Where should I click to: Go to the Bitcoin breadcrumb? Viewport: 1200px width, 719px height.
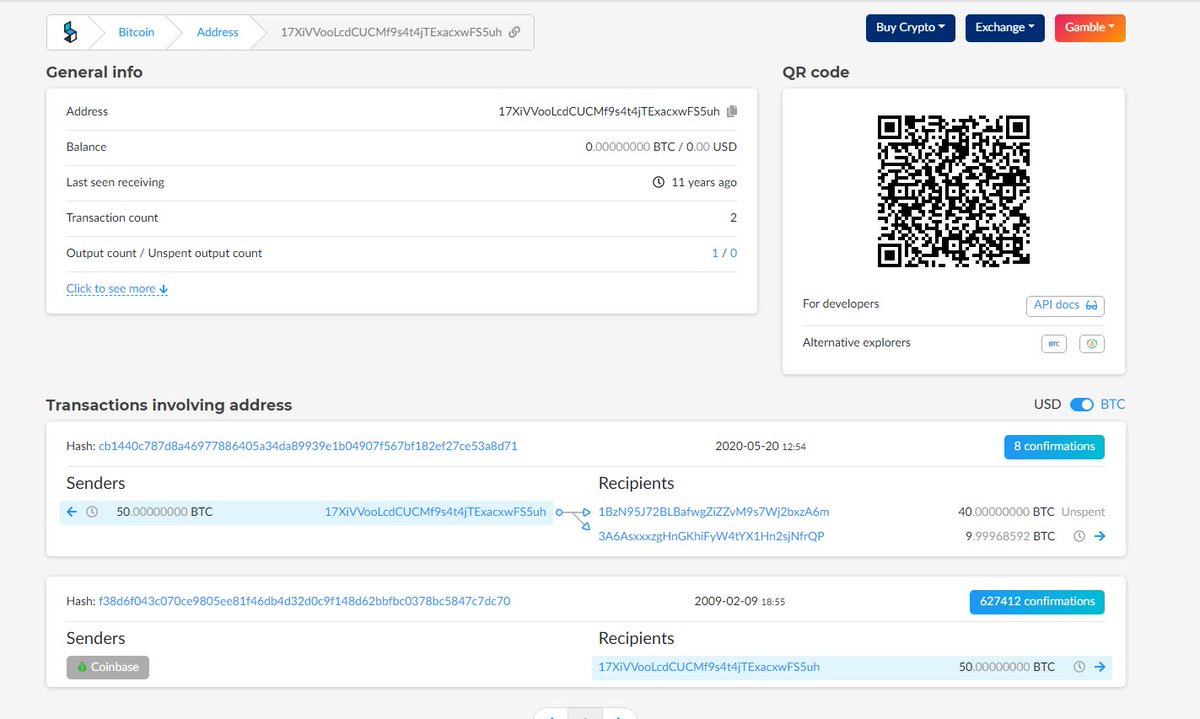(x=136, y=32)
